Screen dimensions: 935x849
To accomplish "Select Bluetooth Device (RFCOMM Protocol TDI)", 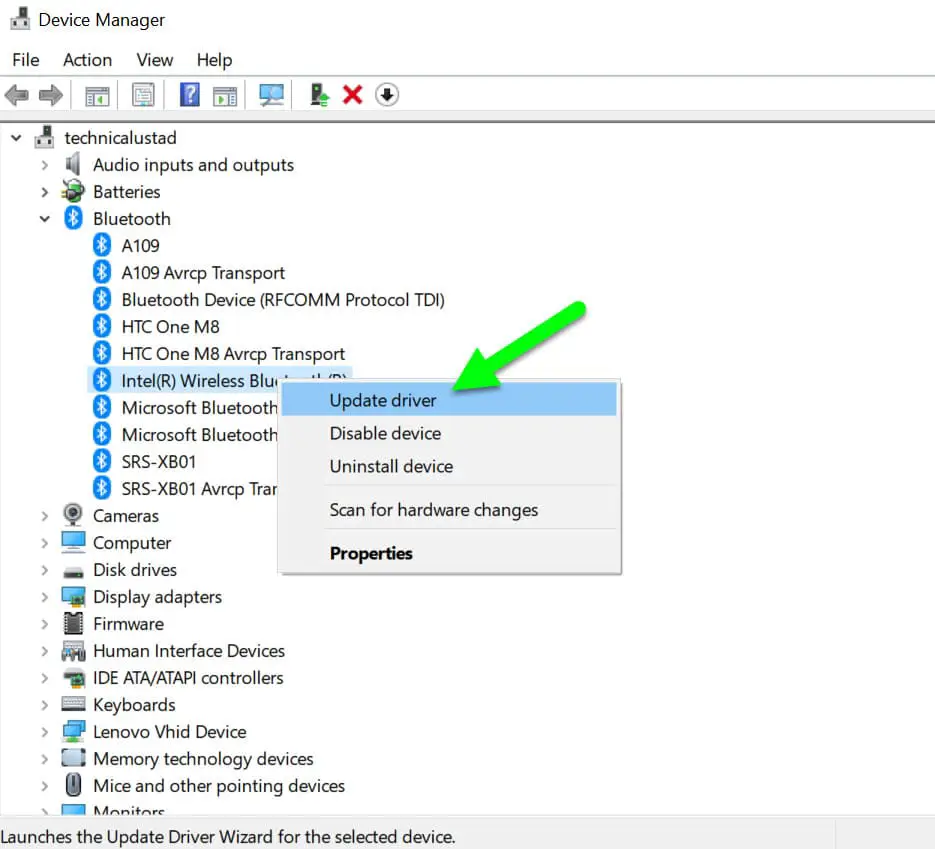I will [283, 300].
